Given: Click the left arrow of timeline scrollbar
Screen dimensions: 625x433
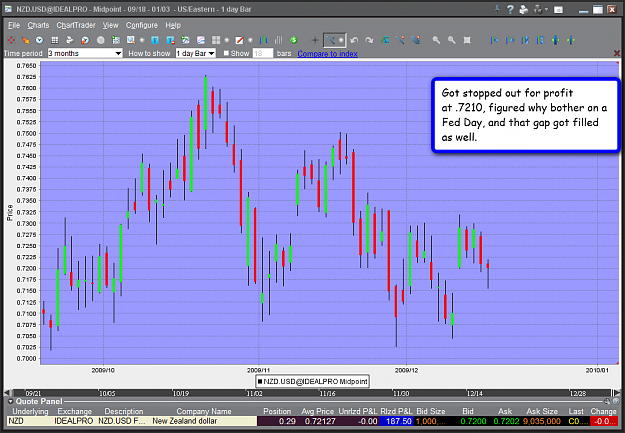Looking at the screenshot, I should pos(7,393).
